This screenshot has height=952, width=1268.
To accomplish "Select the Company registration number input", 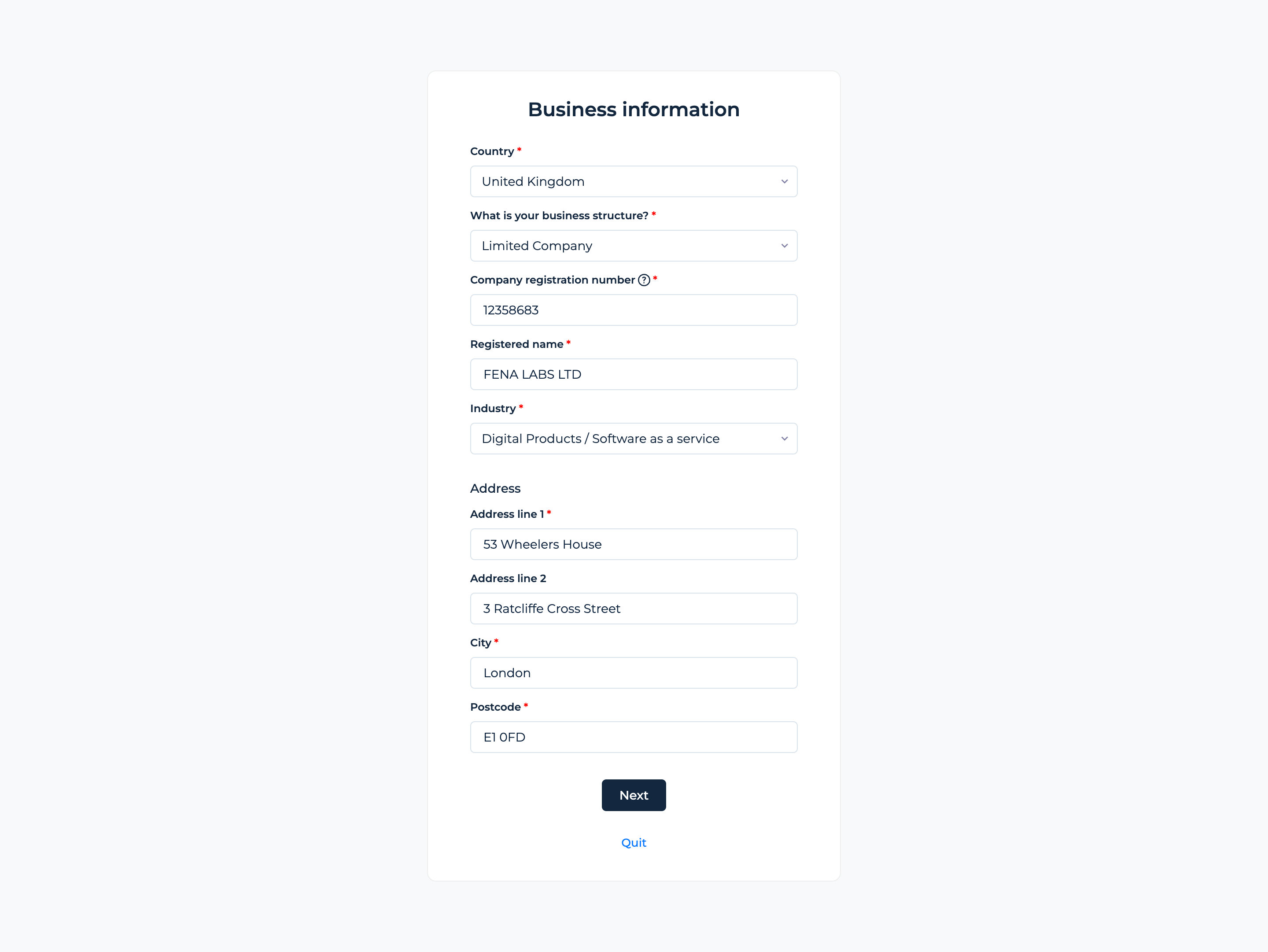I will pyautogui.click(x=634, y=310).
